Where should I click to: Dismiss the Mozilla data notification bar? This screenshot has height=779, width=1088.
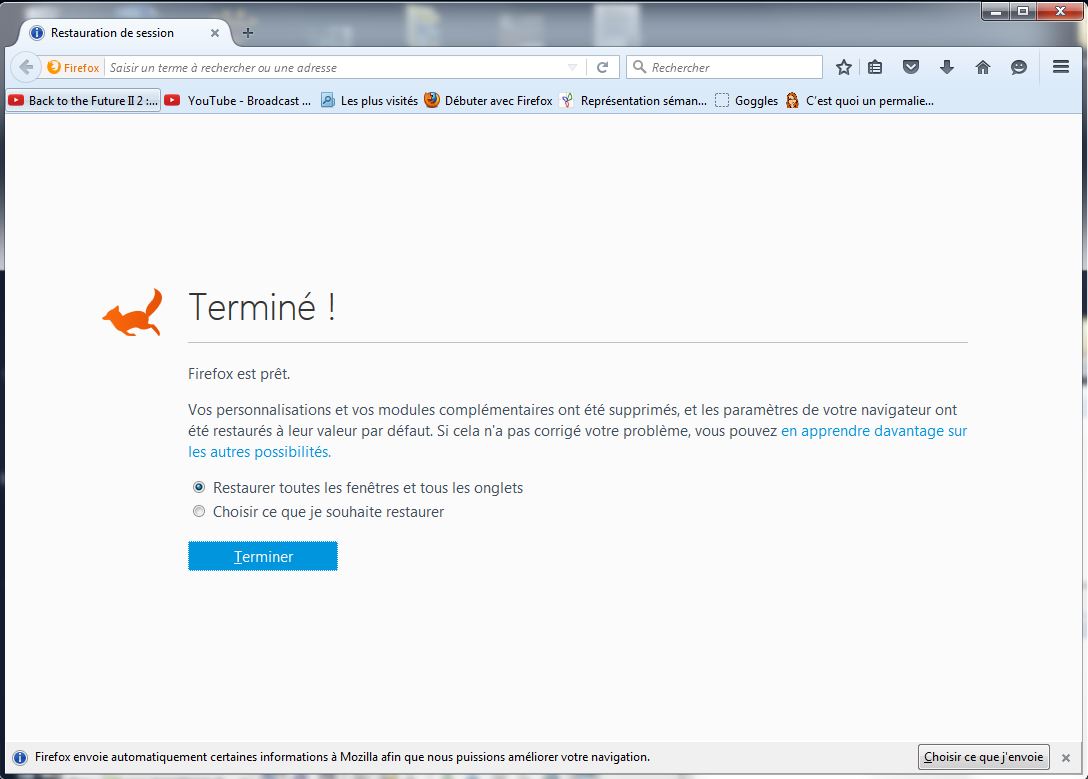point(1066,758)
